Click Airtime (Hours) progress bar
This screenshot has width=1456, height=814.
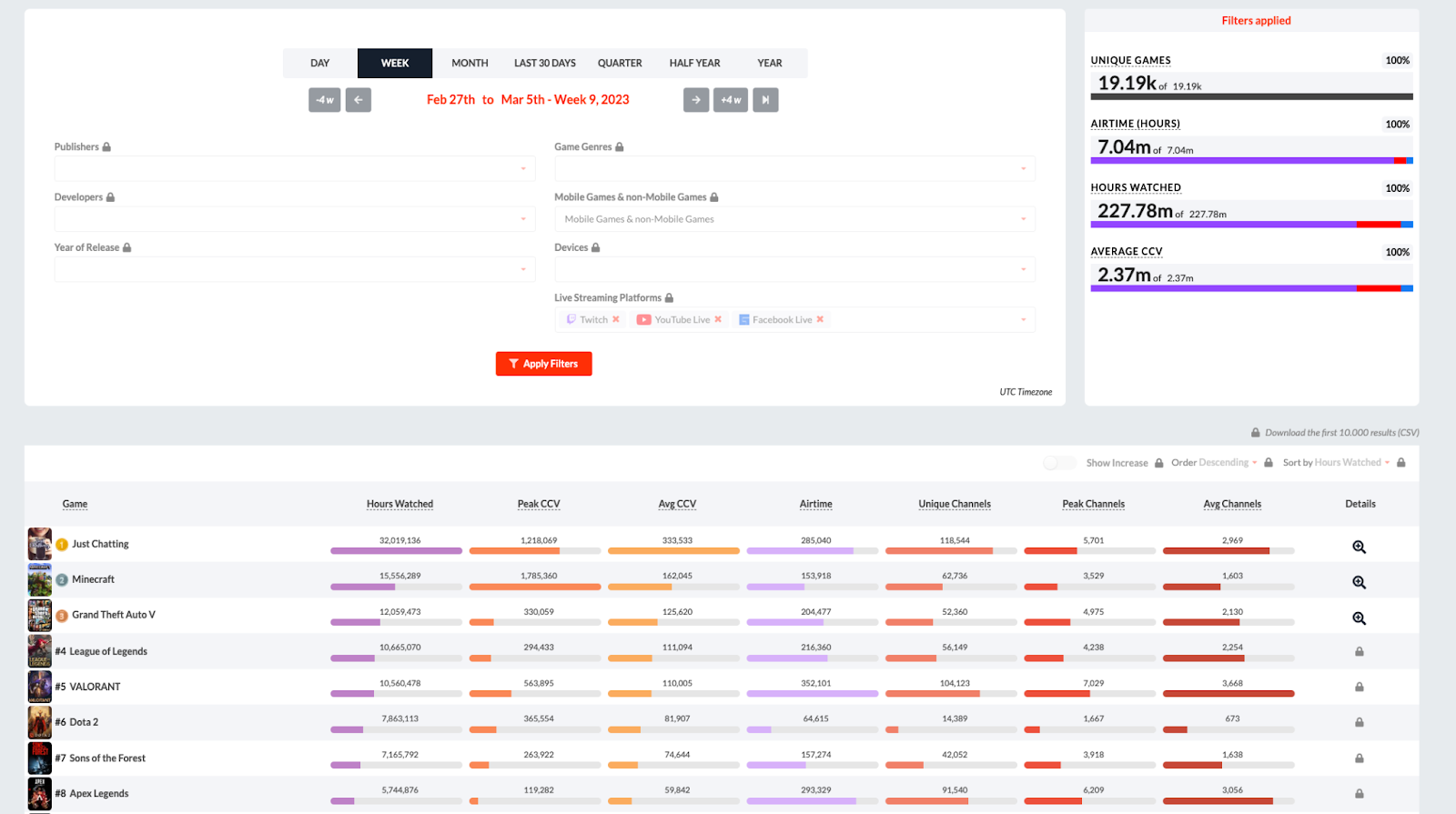[x=1252, y=160]
